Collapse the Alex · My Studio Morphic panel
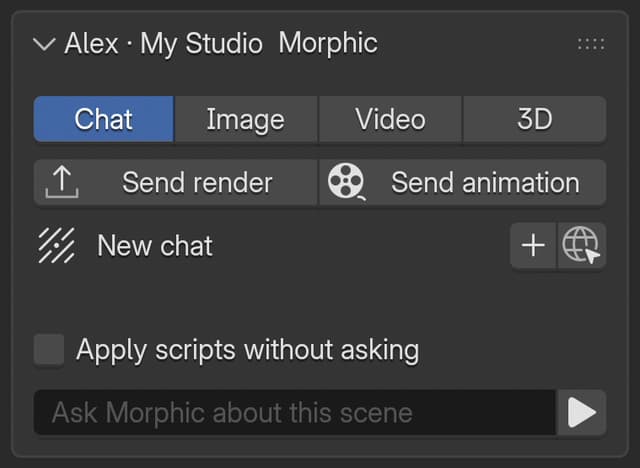Viewport: 640px width, 468px height. 44,44
